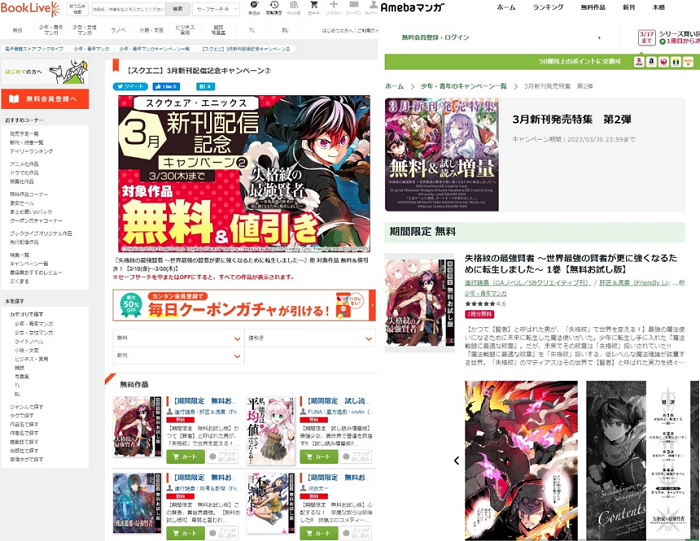Image resolution: width=700 pixels, height=541 pixels.
Task: Open the BookLive shopping cart icon
Action: (x=314, y=8)
